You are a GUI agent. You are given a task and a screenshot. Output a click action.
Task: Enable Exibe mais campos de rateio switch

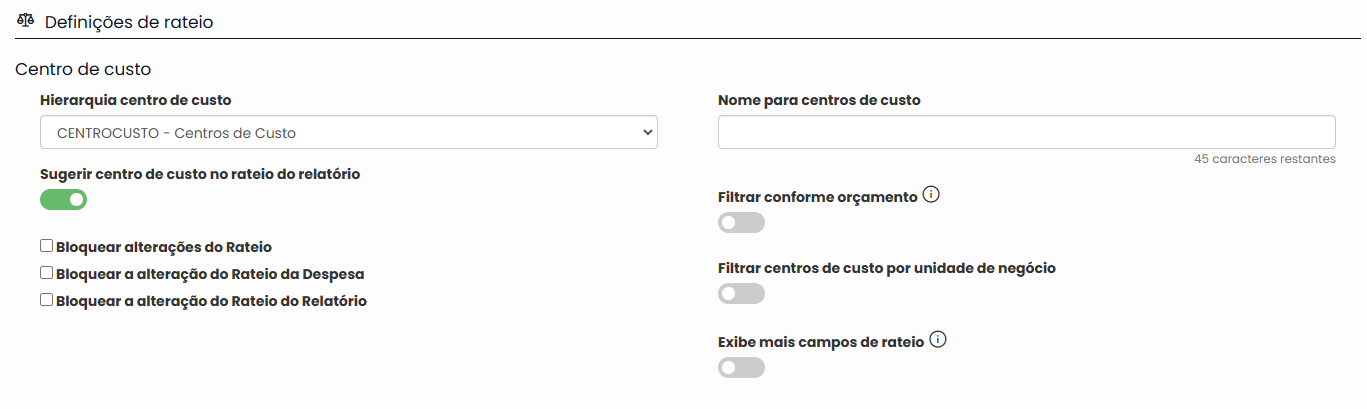tap(741, 368)
